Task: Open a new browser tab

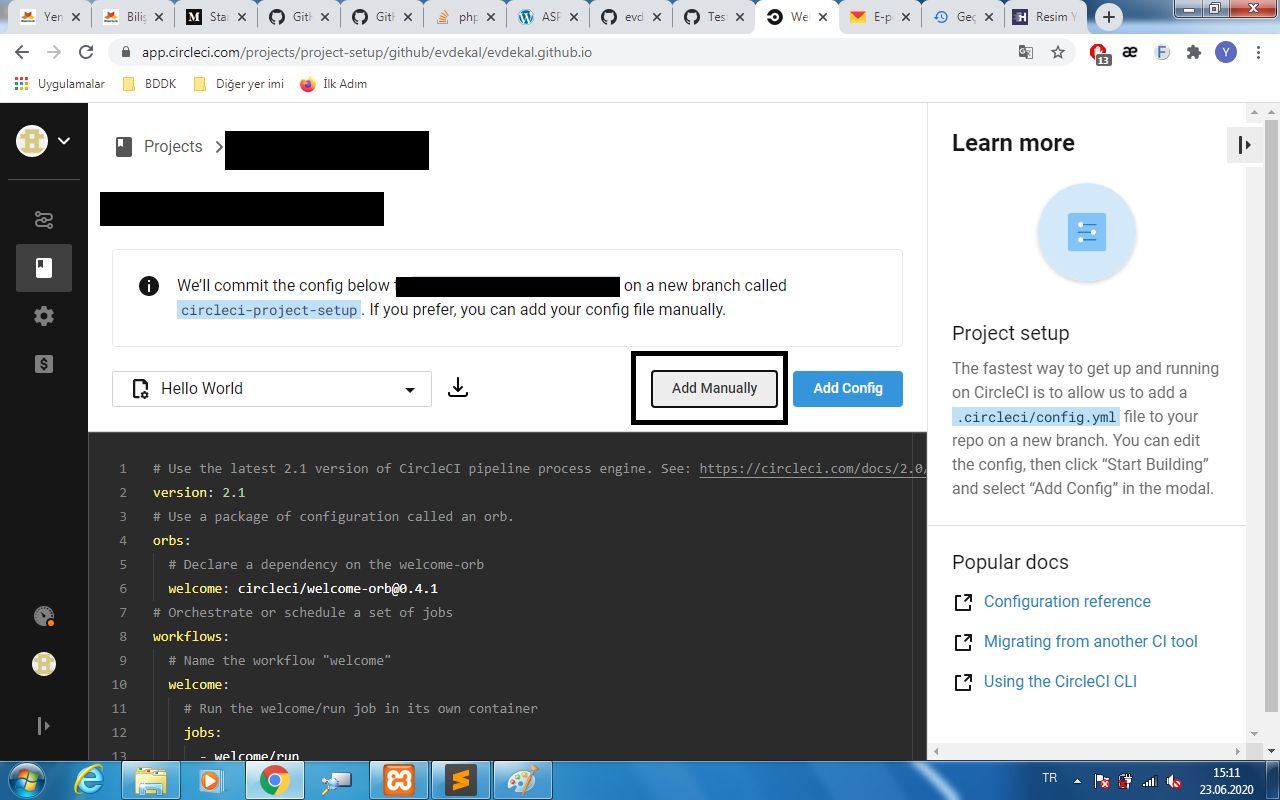Action: tap(1109, 17)
